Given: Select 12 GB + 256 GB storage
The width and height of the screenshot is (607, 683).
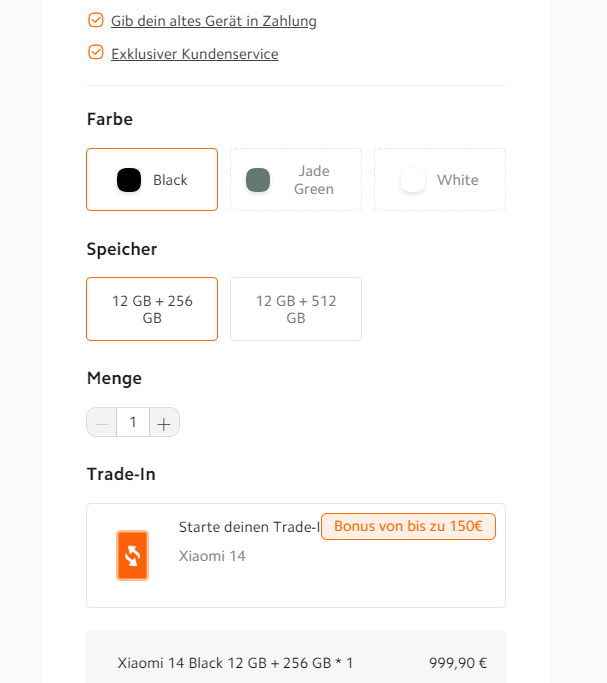Looking at the screenshot, I should pos(152,309).
